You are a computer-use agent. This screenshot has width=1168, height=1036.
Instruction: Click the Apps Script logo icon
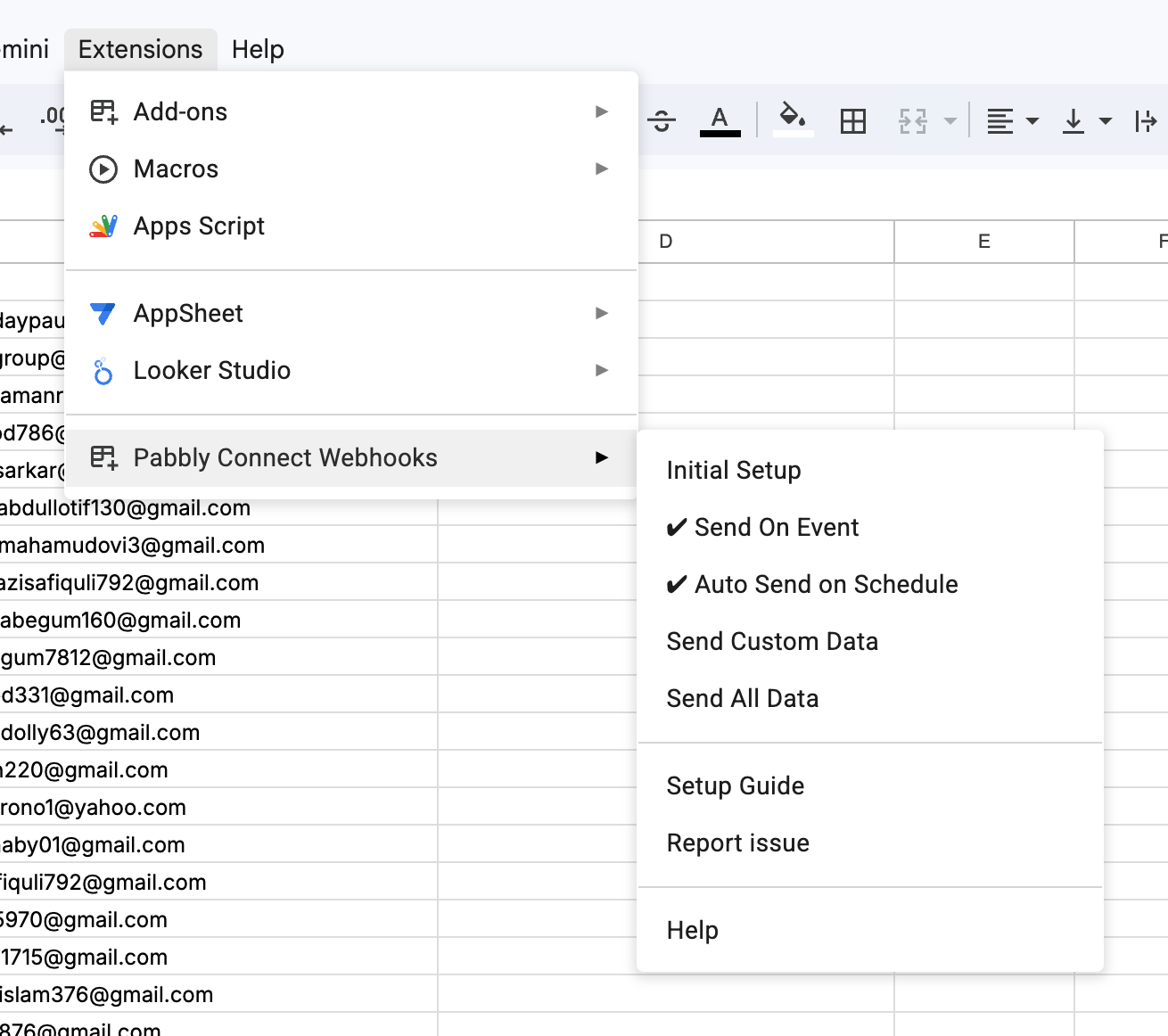click(x=103, y=226)
